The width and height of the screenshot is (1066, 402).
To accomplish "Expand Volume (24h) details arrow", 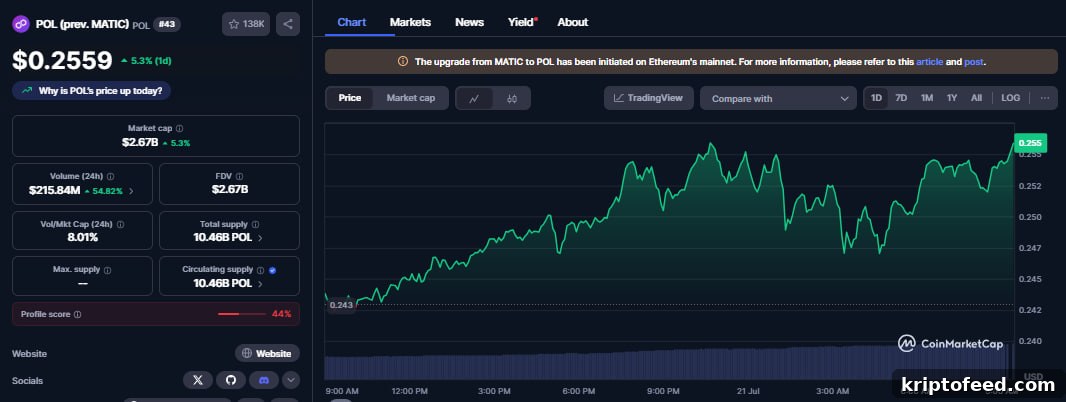I will coord(131,191).
